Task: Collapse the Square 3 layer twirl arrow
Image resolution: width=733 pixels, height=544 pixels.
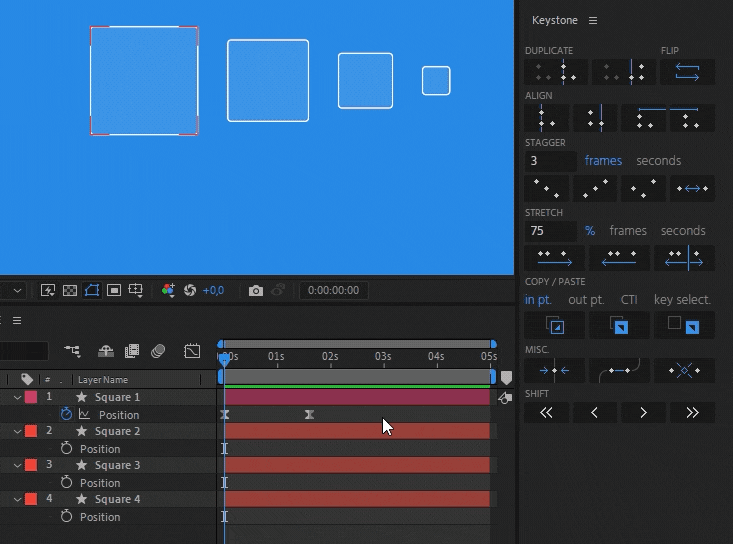Action: click(17, 465)
